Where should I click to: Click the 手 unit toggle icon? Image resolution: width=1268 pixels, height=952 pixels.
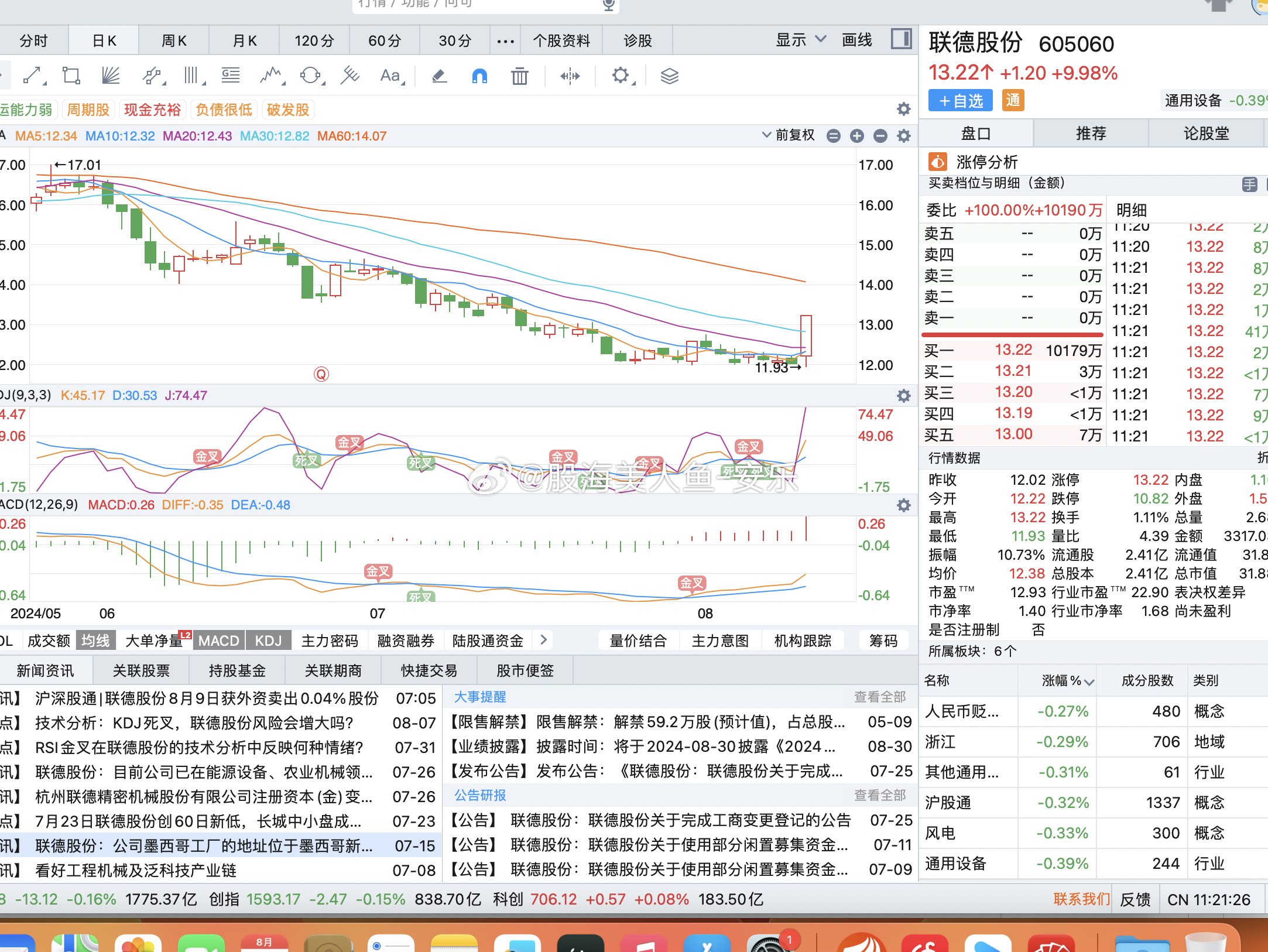point(1249,184)
